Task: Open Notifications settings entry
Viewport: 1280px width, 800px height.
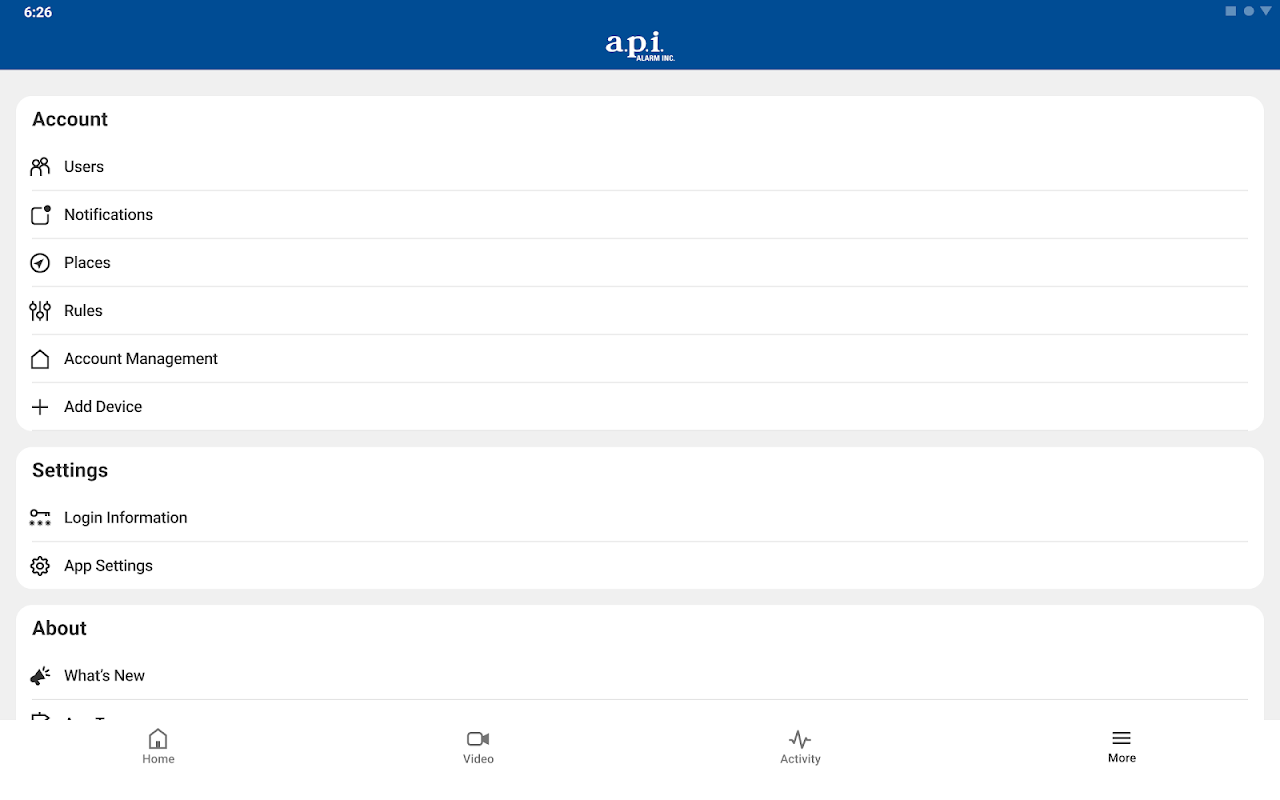Action: coord(640,215)
